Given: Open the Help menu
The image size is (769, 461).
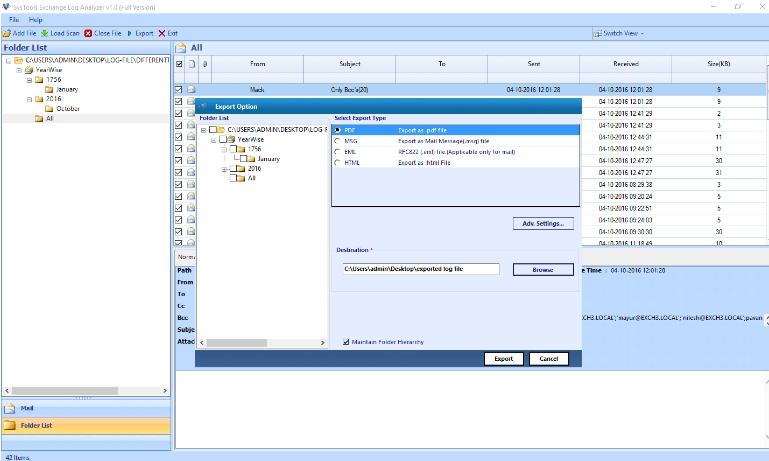Looking at the screenshot, I should tap(35, 20).
